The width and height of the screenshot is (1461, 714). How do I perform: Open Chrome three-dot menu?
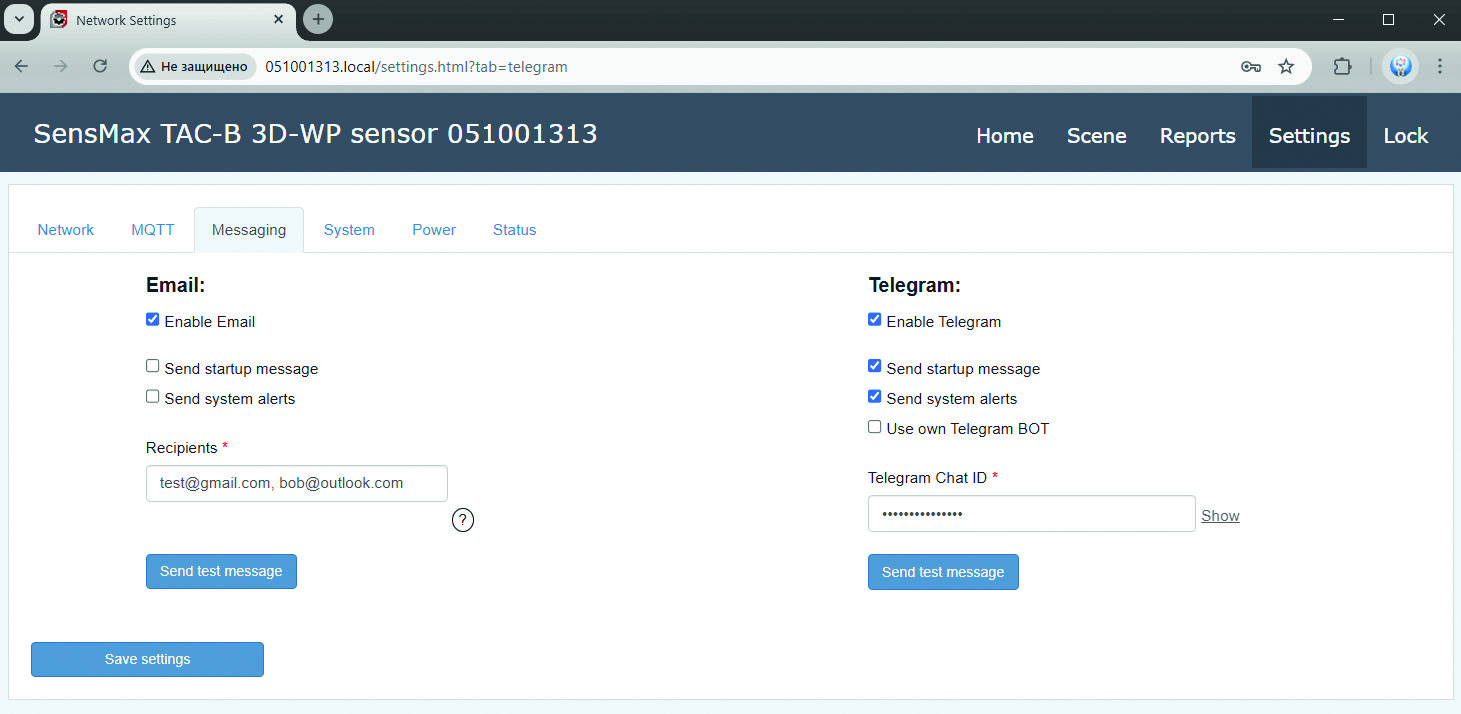point(1440,67)
